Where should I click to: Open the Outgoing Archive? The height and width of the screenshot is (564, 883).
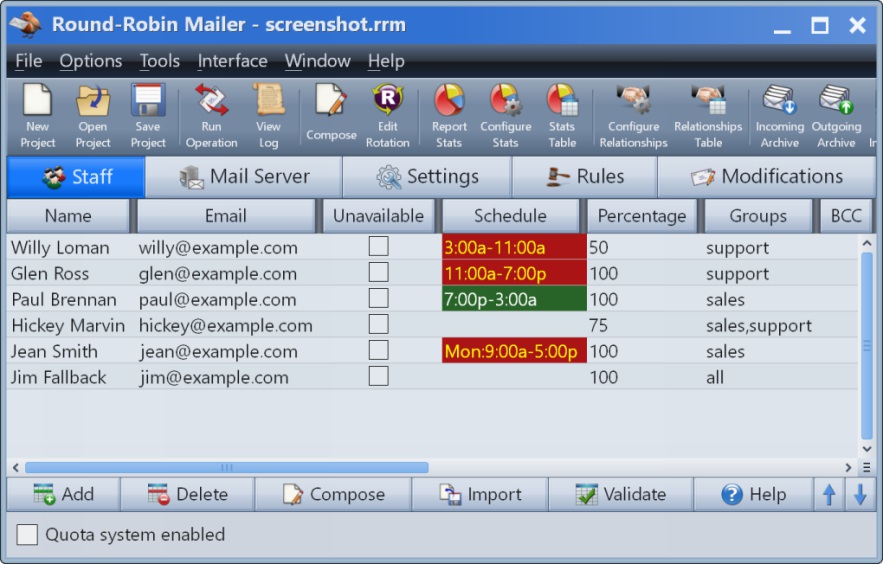836,115
